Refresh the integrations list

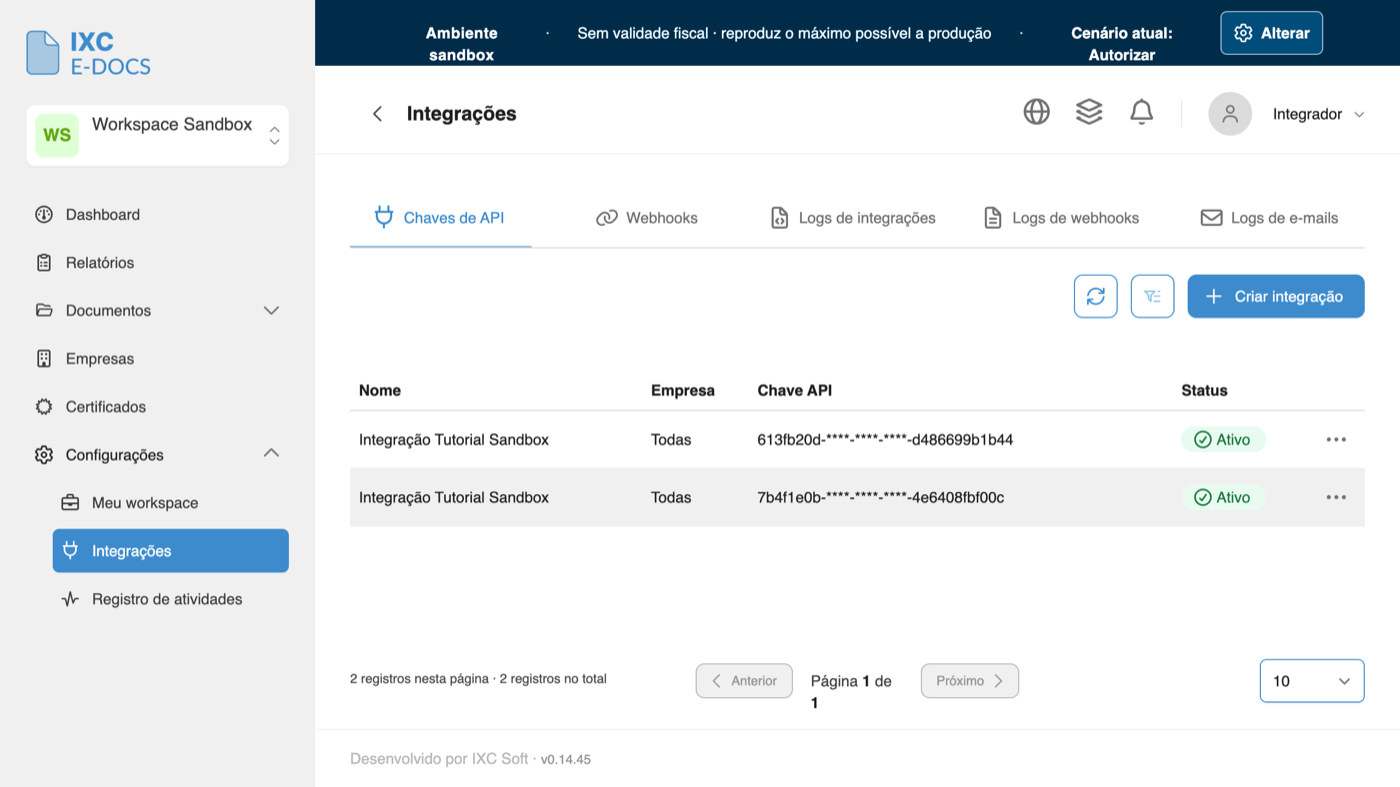(x=1096, y=296)
